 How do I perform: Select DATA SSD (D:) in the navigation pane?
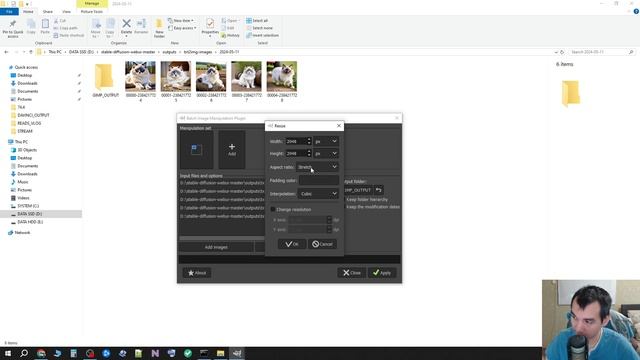[x=29, y=214]
